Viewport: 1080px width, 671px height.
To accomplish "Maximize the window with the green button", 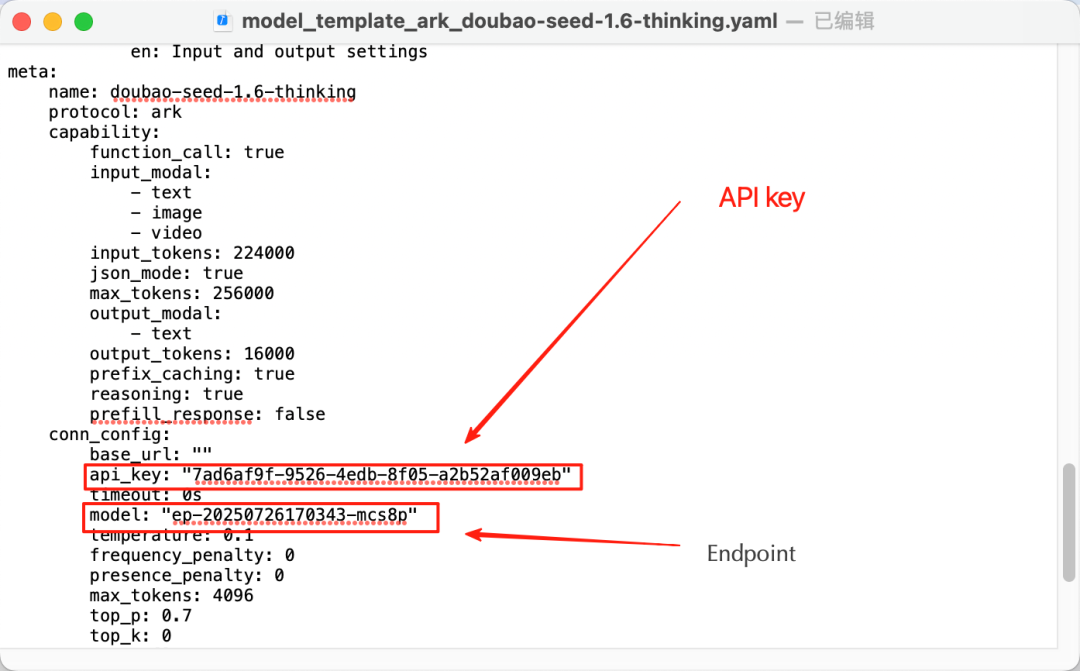I will point(84,21).
